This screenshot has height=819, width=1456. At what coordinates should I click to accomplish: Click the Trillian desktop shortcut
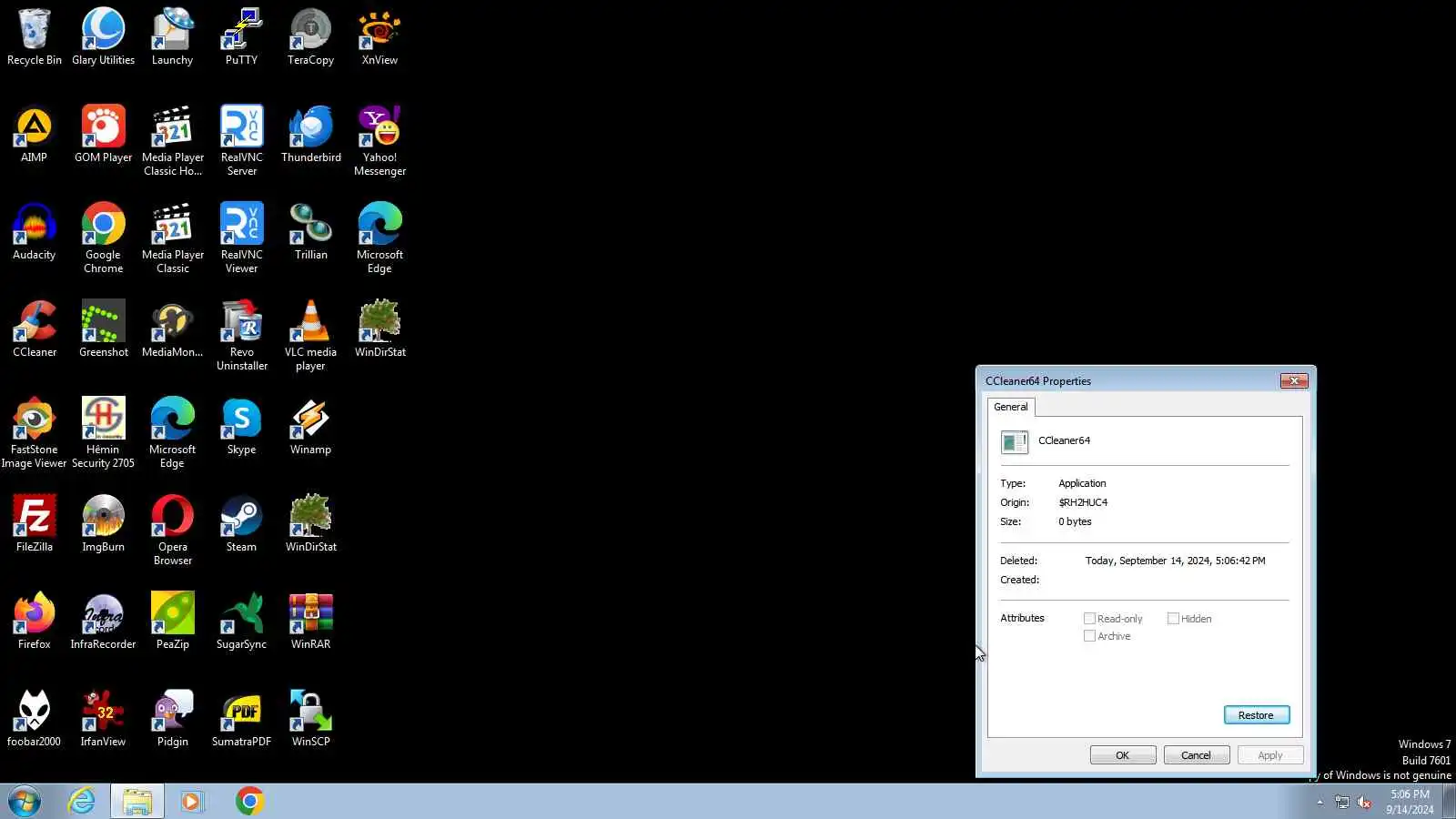point(310,233)
